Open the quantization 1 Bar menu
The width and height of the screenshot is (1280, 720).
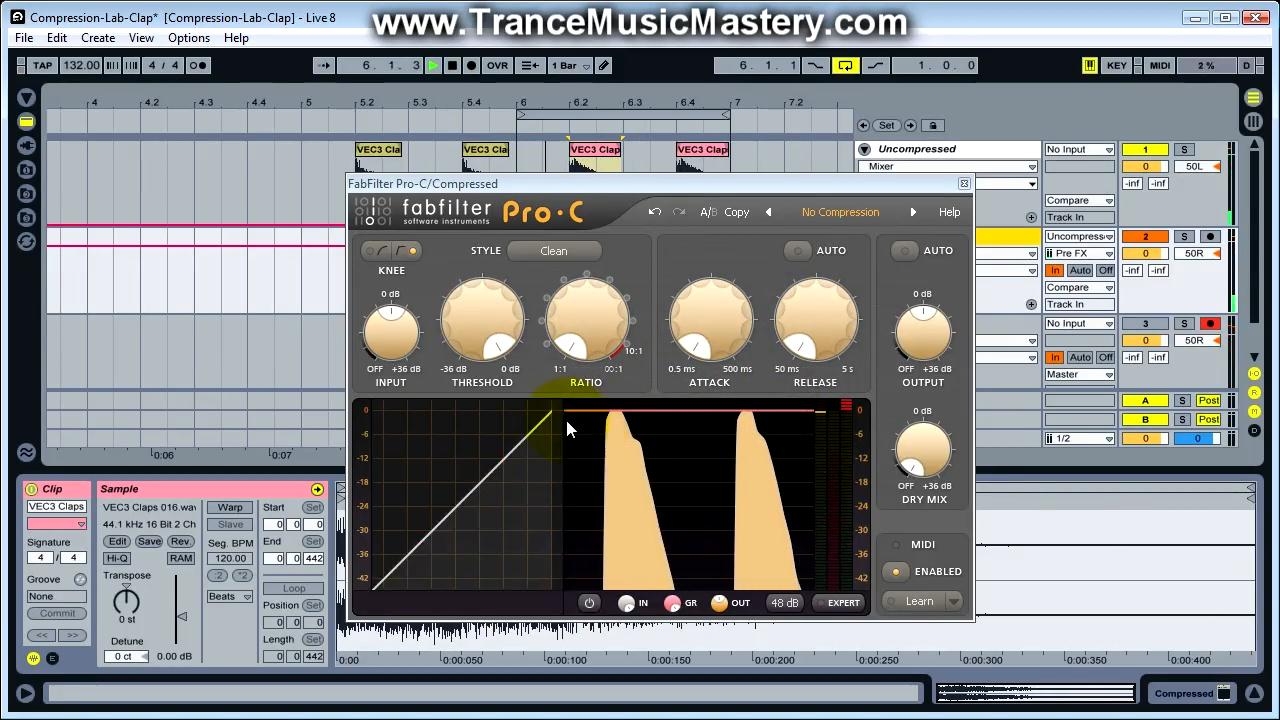(x=570, y=66)
